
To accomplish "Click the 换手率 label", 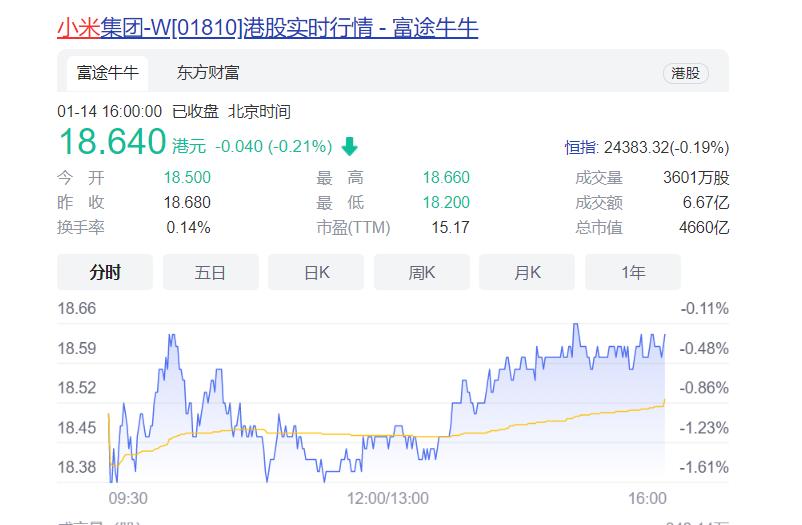I will pos(81,228).
